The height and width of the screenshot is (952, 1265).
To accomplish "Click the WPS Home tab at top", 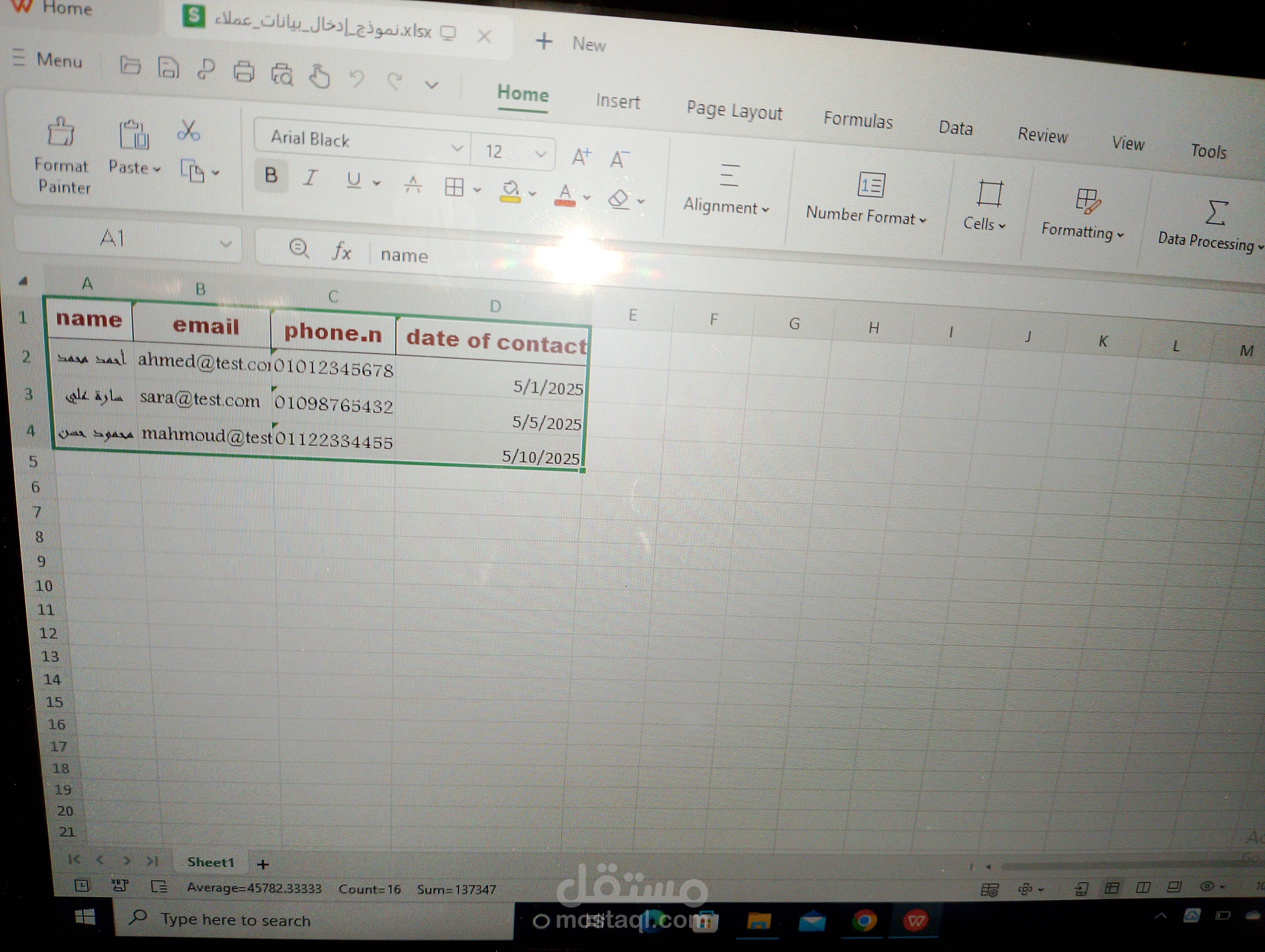I will point(53,7).
